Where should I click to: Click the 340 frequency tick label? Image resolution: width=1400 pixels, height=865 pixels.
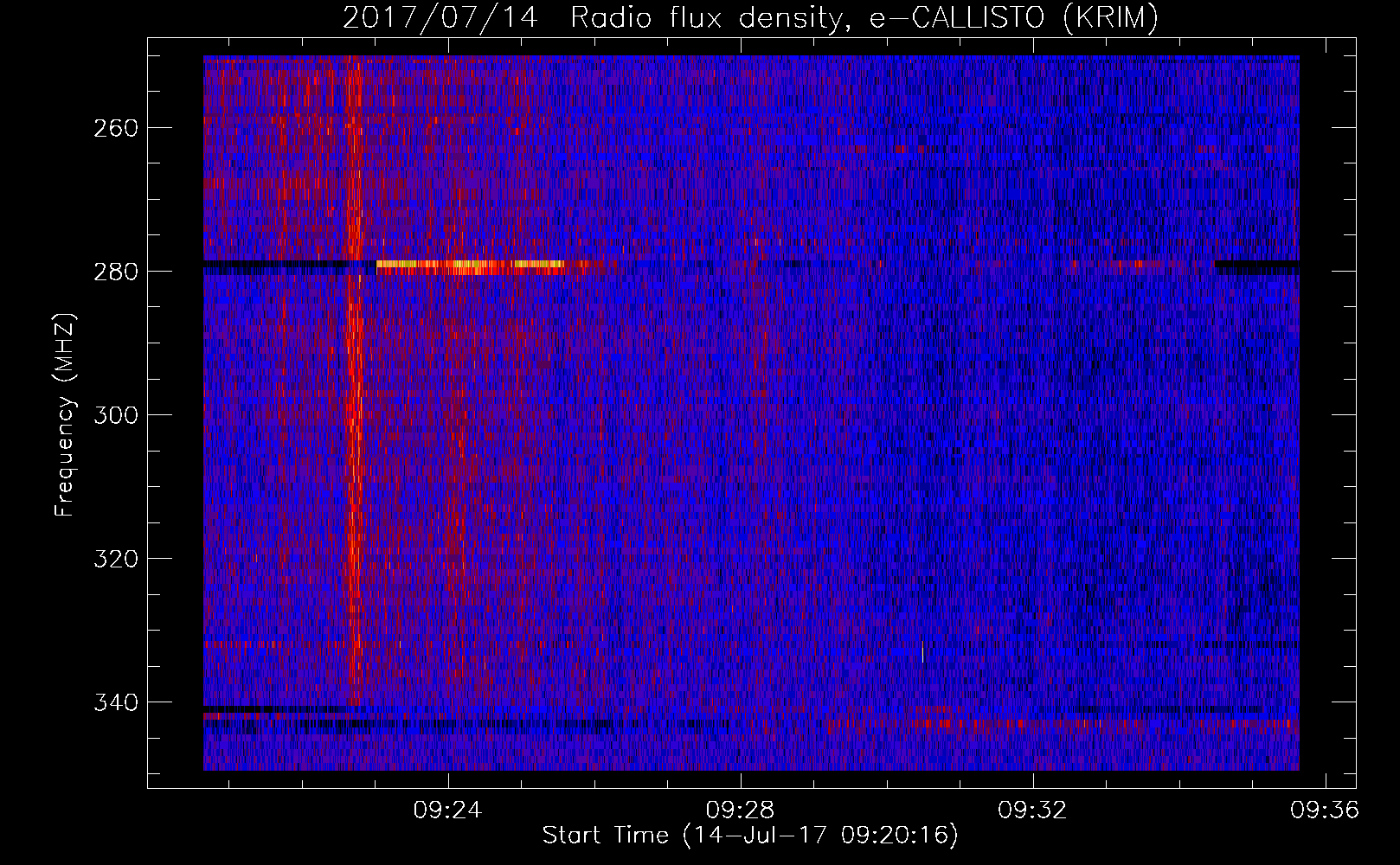[x=115, y=702]
